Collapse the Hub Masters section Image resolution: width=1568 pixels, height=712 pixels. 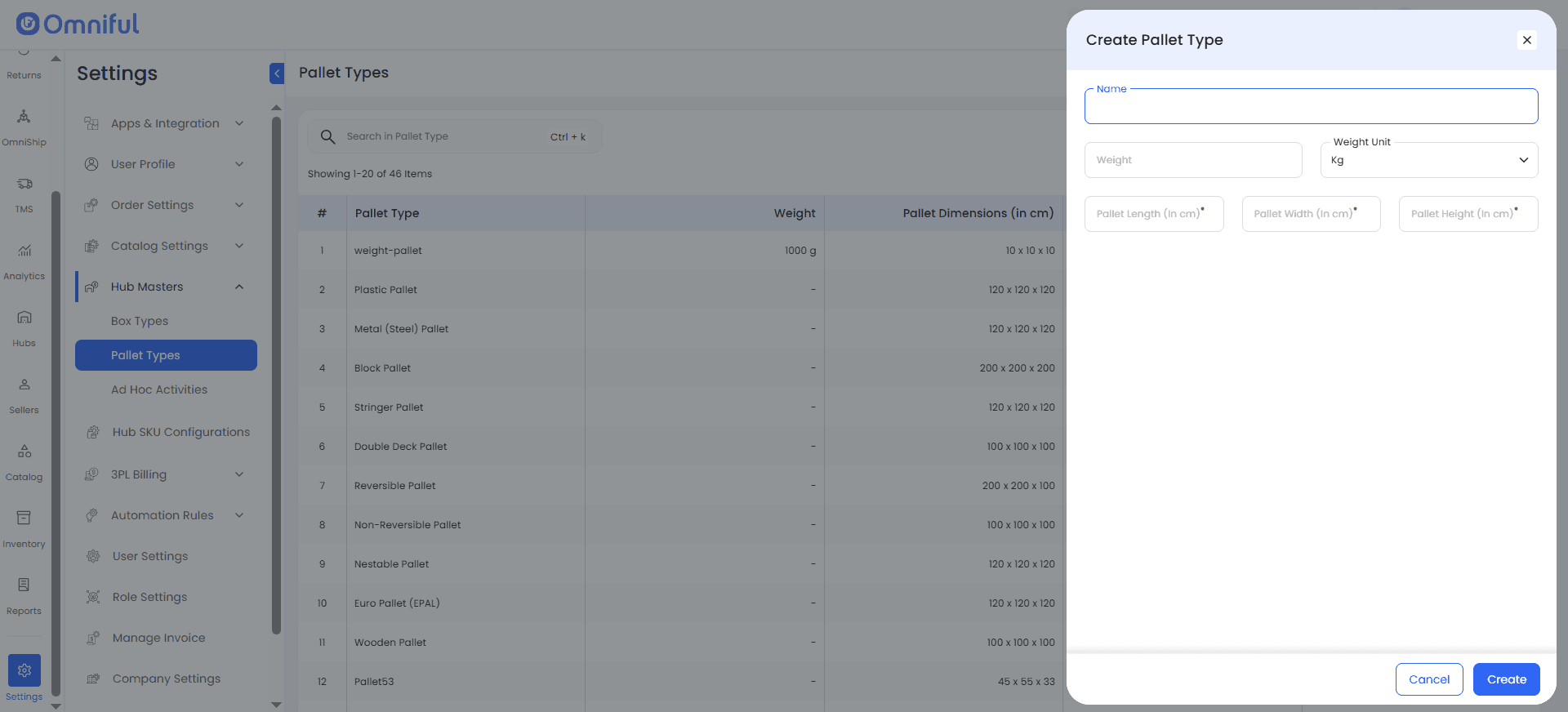(x=239, y=287)
